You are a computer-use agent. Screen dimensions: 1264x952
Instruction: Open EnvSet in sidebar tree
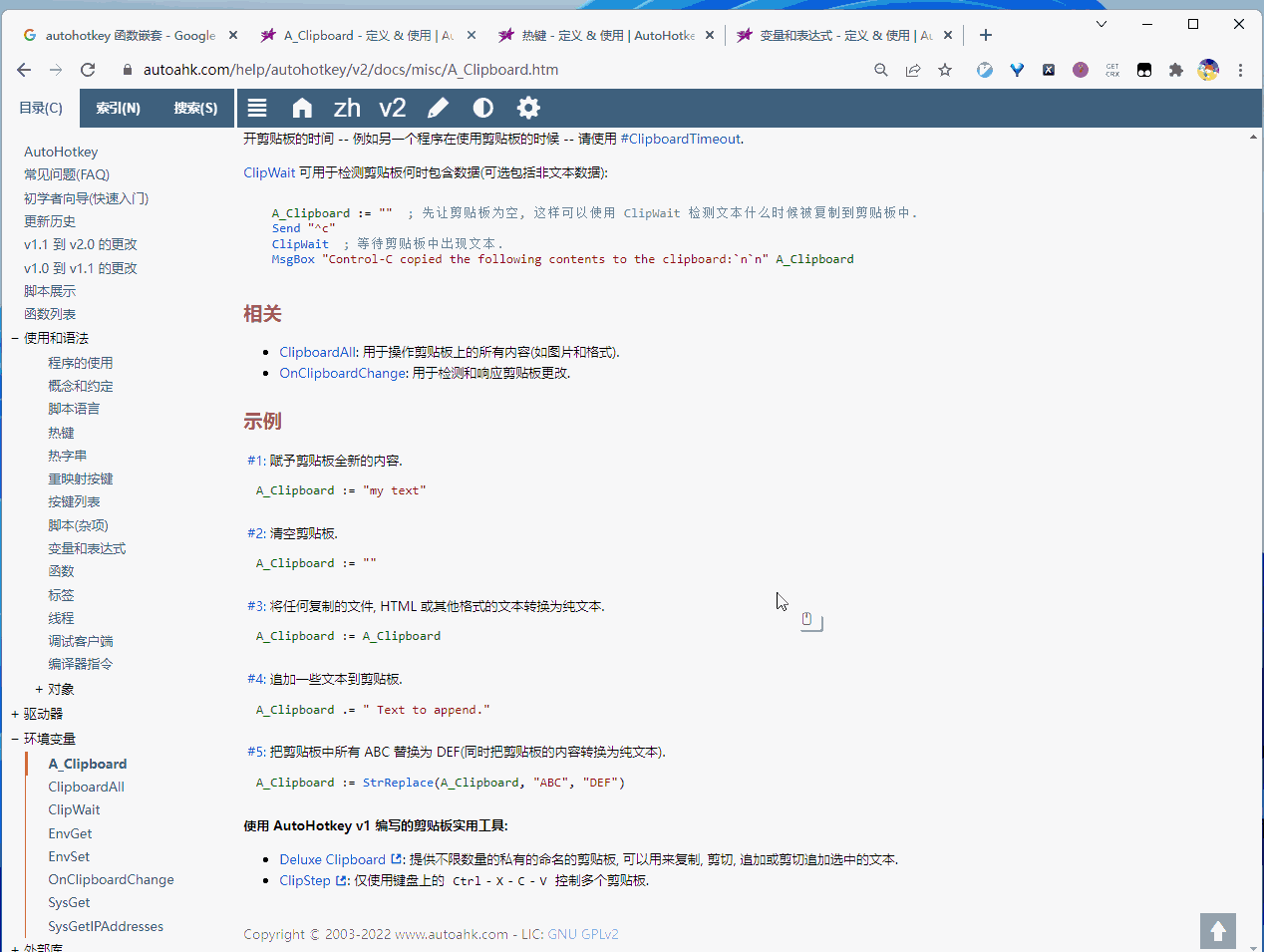[x=69, y=856]
